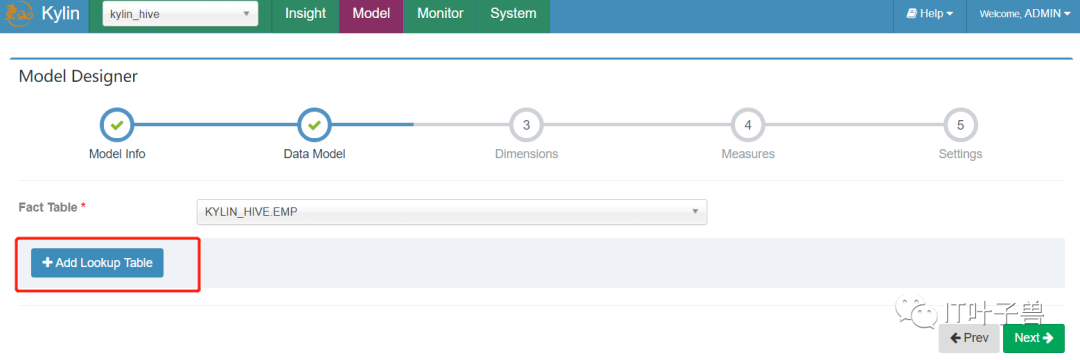Click the Dimensions step label
The image size is (1080, 360).
pyautogui.click(x=526, y=154)
